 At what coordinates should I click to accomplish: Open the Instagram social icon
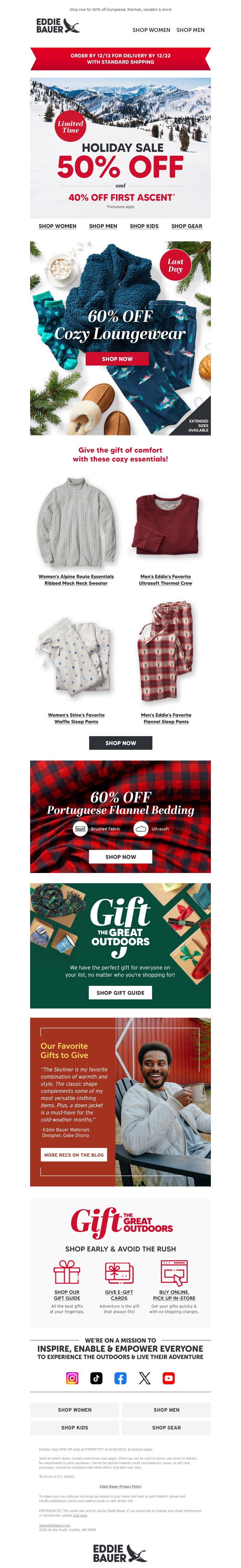coord(72,1378)
